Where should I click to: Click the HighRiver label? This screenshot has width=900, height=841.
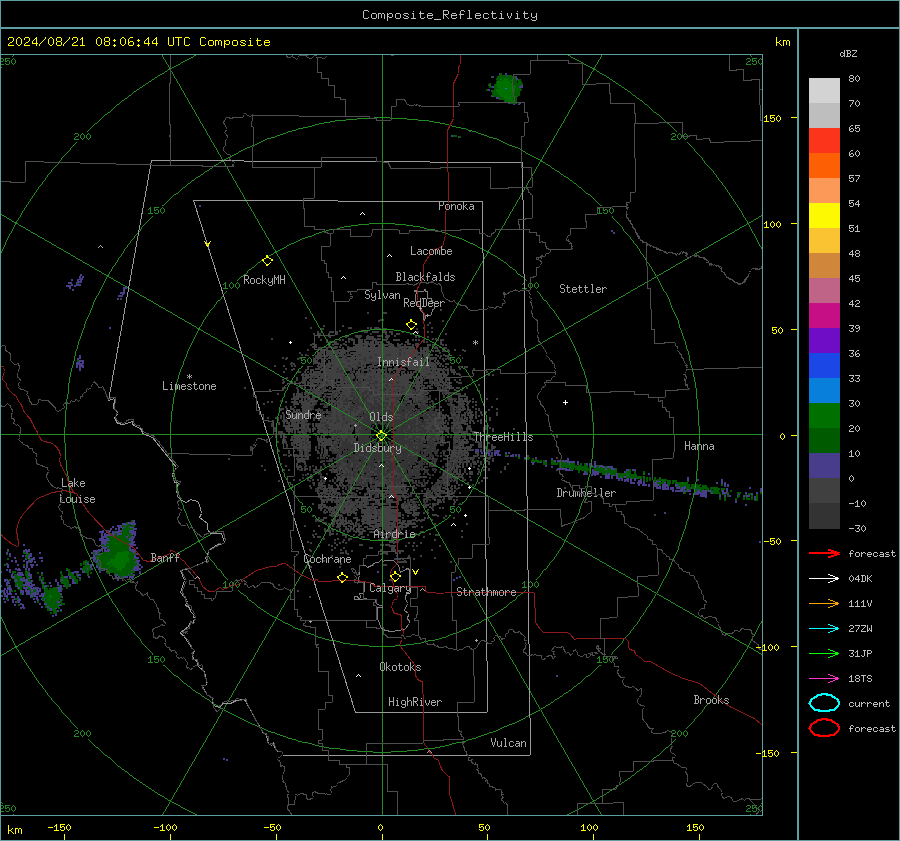(x=415, y=702)
